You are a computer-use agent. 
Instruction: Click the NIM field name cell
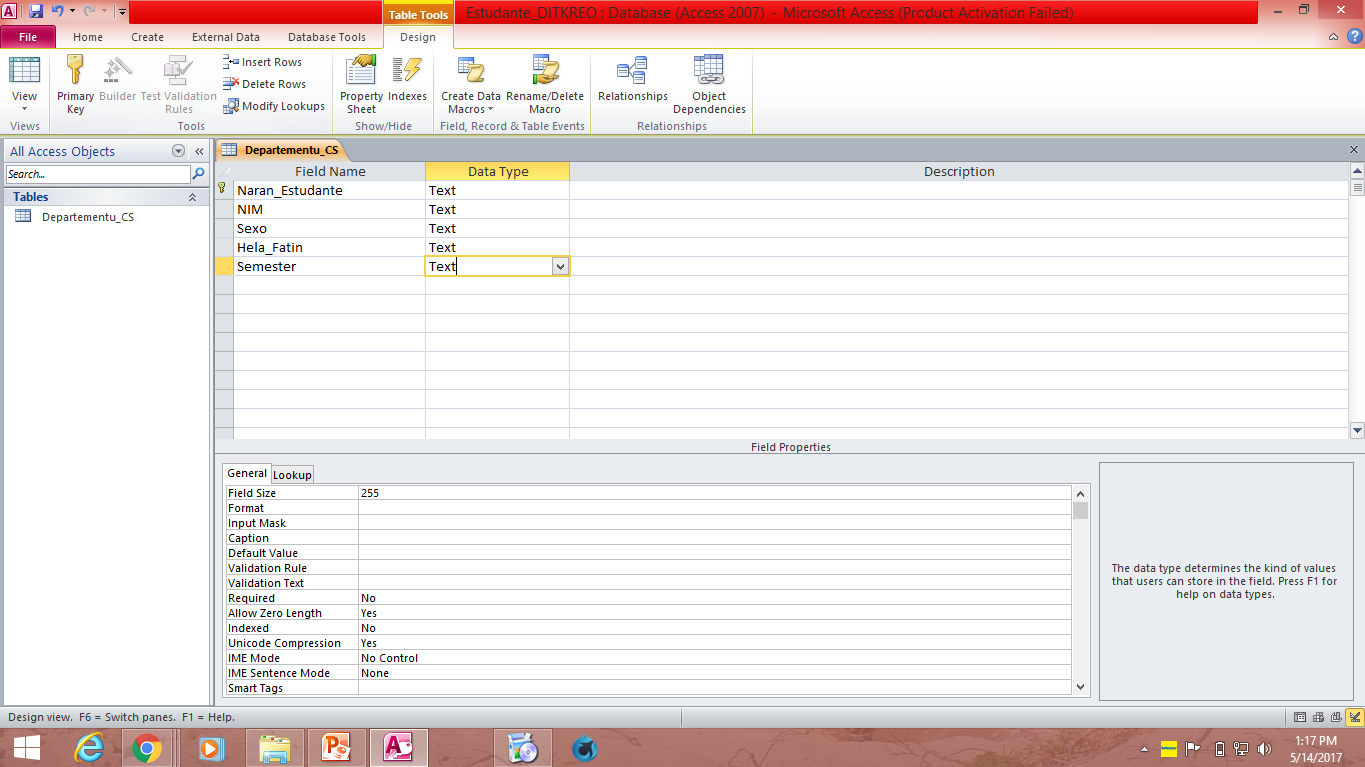tap(329, 209)
